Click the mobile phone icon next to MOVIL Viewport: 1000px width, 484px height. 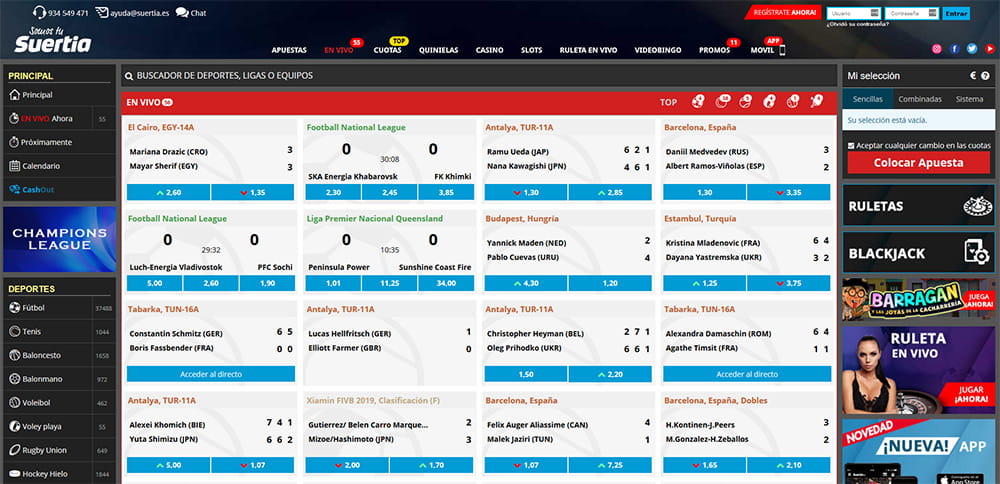(x=783, y=50)
